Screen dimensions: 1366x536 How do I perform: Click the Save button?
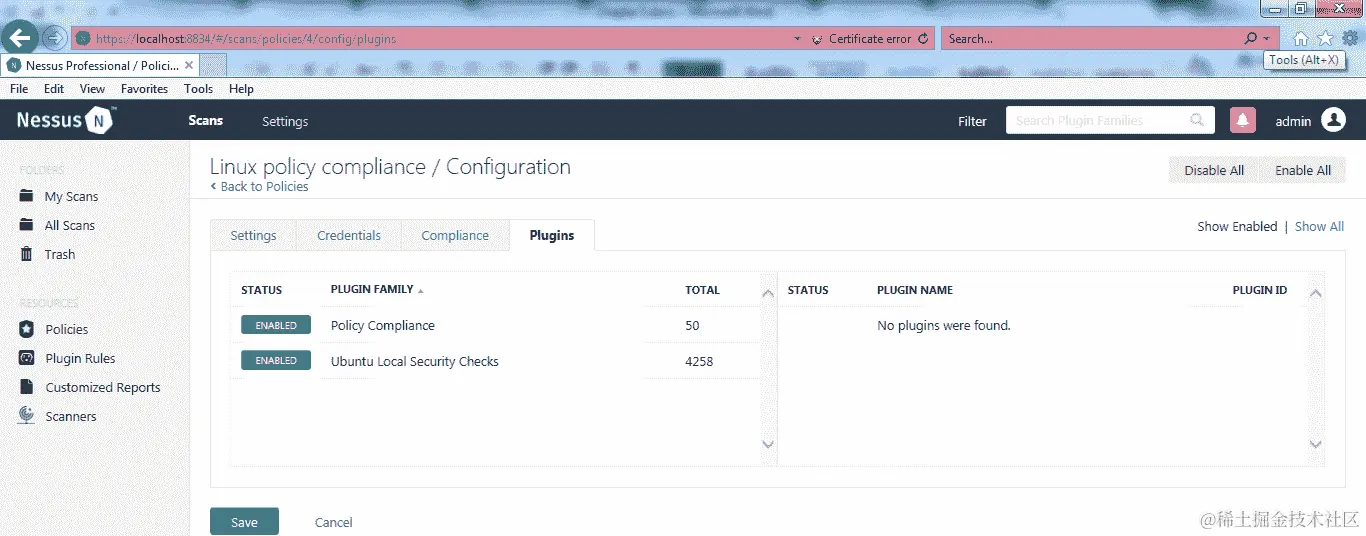244,522
